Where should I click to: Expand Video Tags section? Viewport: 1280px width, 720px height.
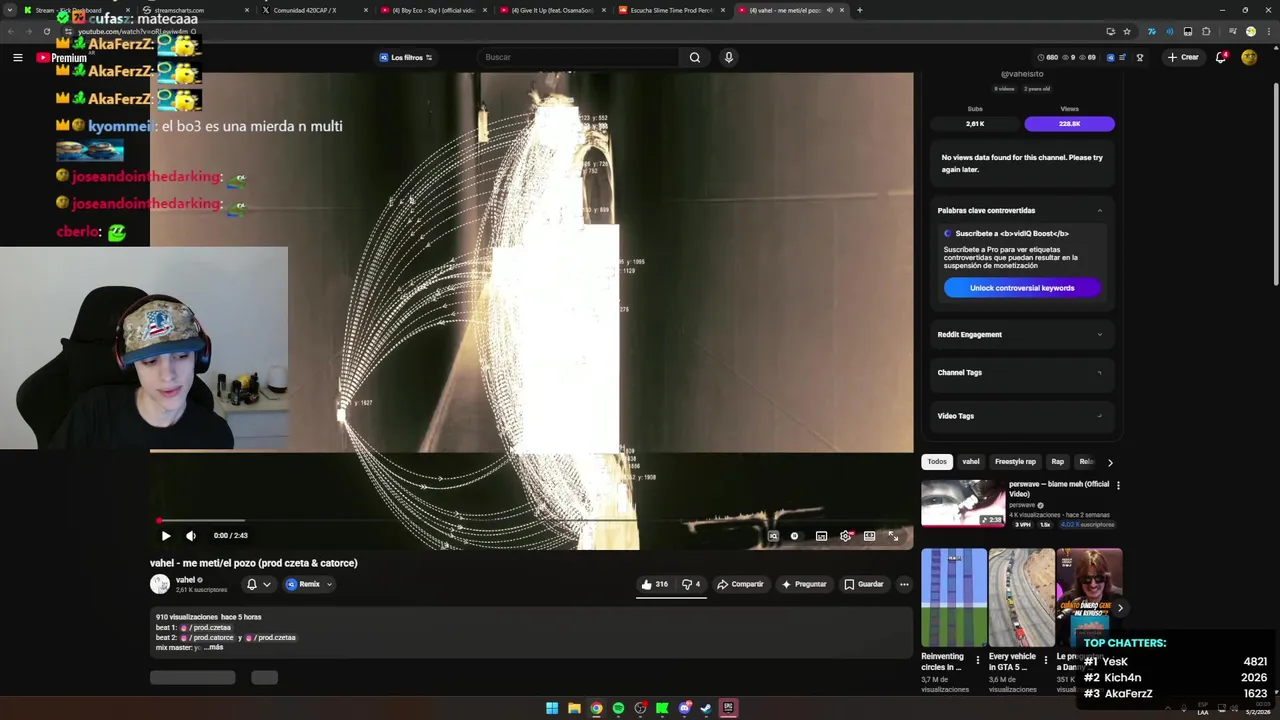point(1020,416)
